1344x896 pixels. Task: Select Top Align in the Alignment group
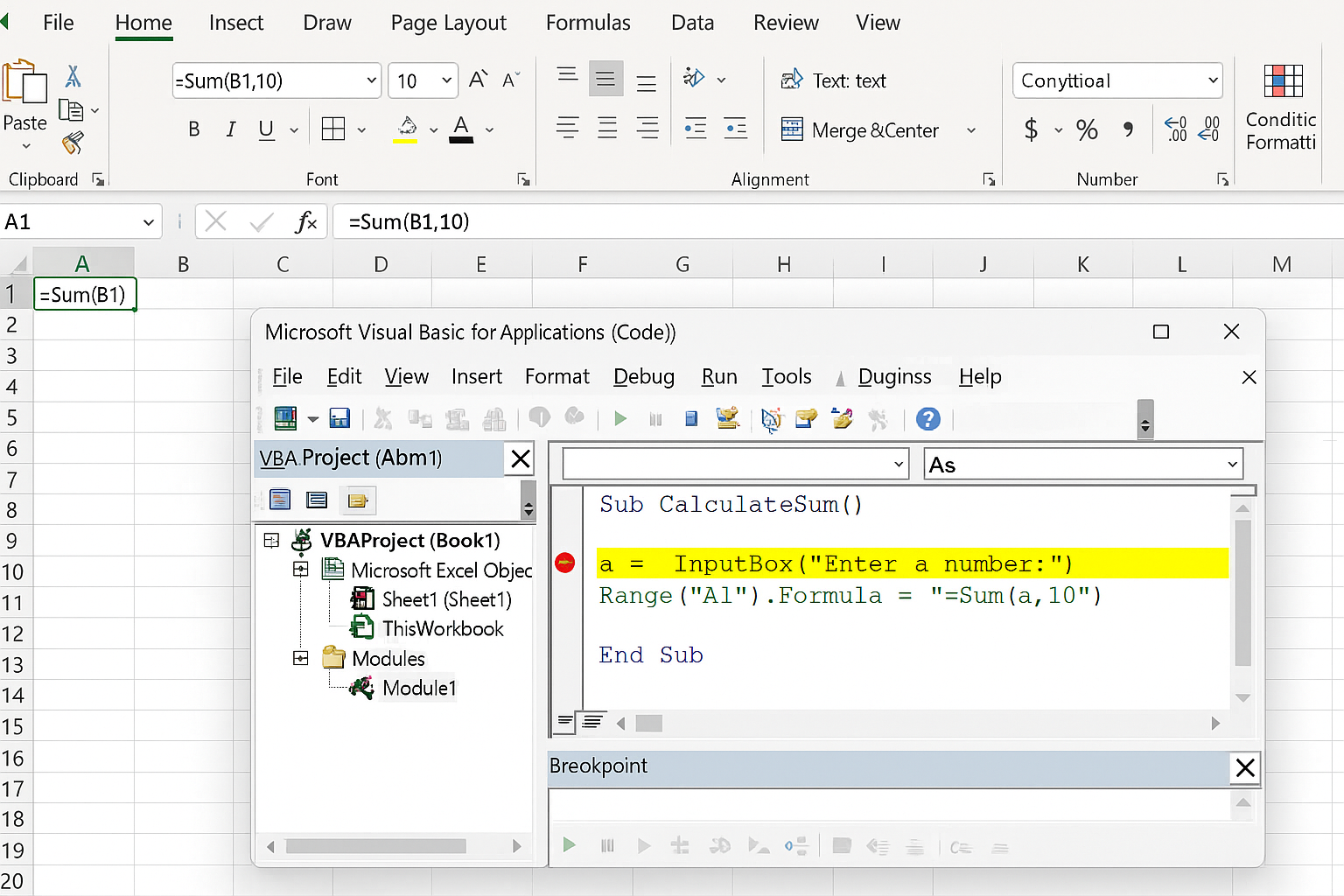[x=567, y=77]
